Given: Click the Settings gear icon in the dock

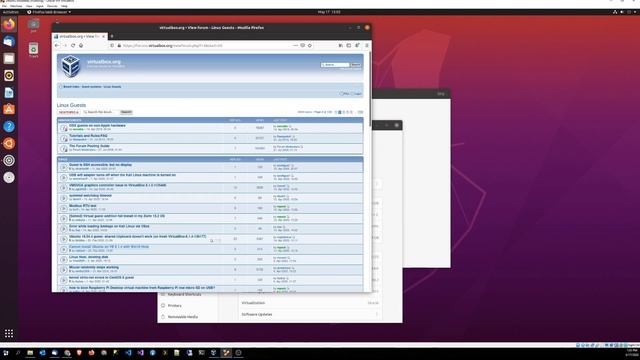Looking at the screenshot, I should pyautogui.click(x=9, y=160).
